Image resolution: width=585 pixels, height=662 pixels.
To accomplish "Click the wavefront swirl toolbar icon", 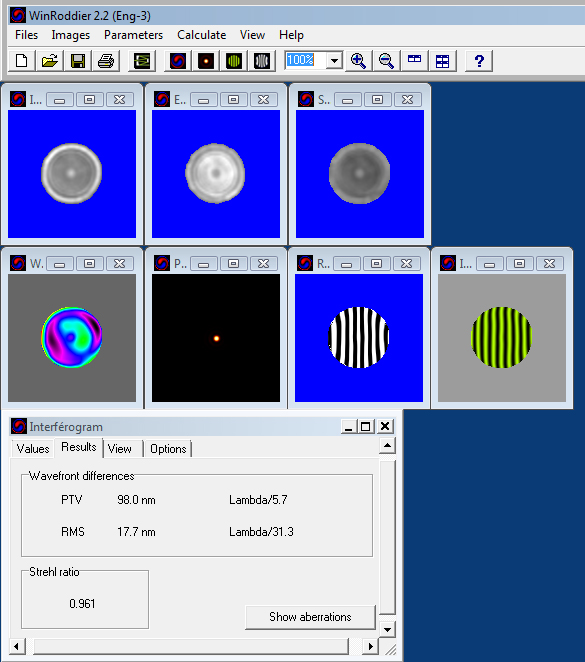I will 178,61.
